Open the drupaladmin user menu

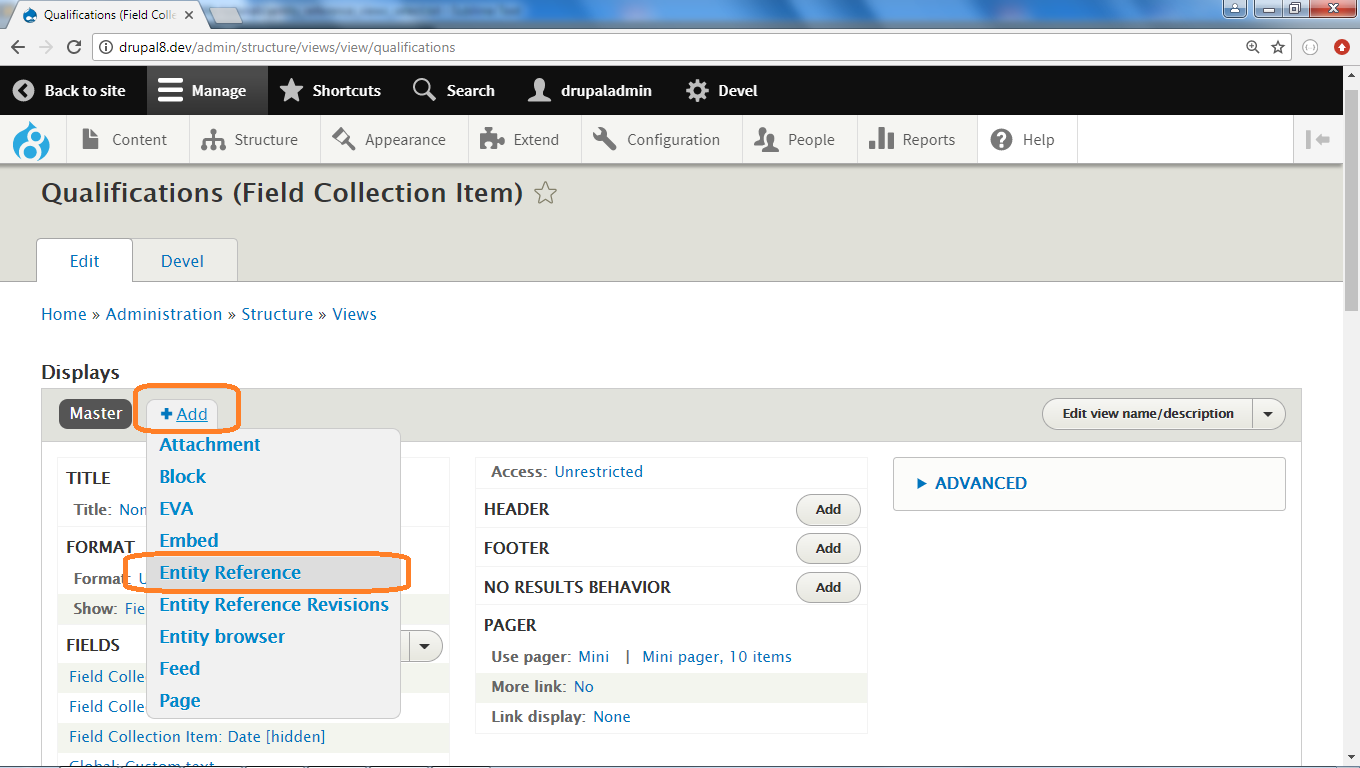pos(590,90)
